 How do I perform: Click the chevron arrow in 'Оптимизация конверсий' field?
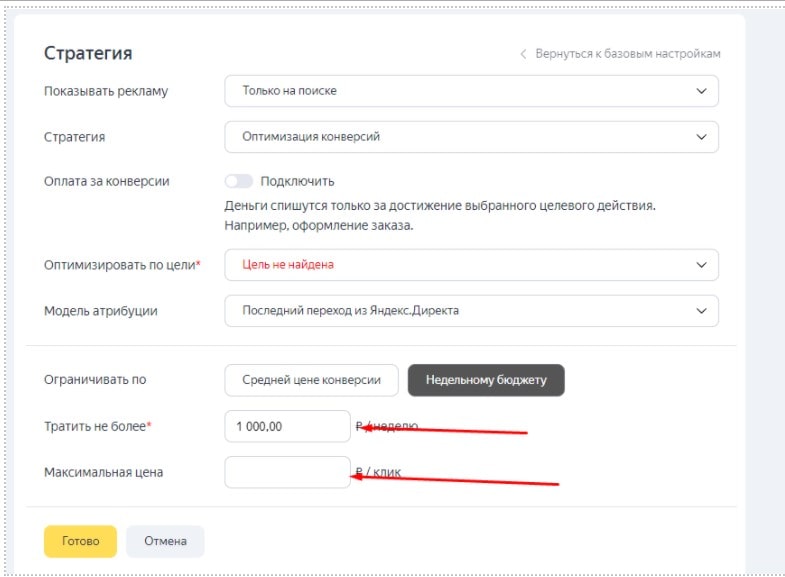click(x=700, y=137)
